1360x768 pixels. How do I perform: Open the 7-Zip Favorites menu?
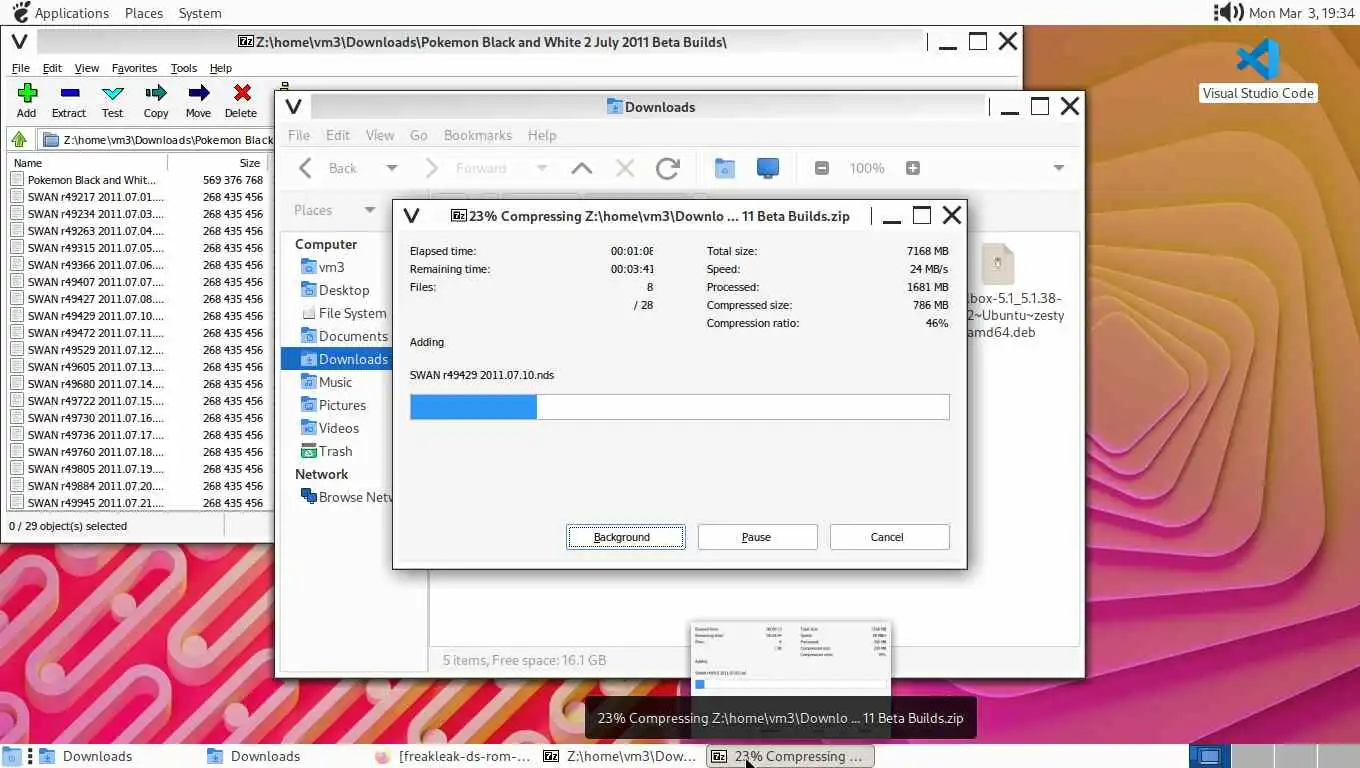pyautogui.click(x=134, y=68)
